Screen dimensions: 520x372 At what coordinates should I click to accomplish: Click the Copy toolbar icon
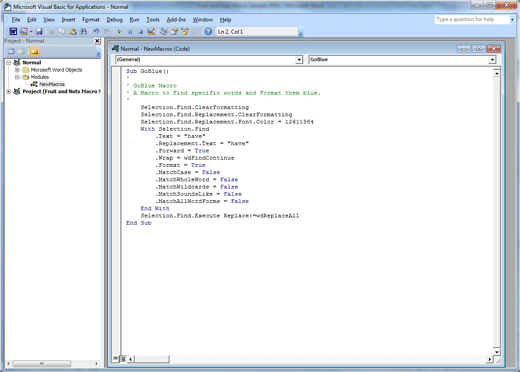(62, 32)
